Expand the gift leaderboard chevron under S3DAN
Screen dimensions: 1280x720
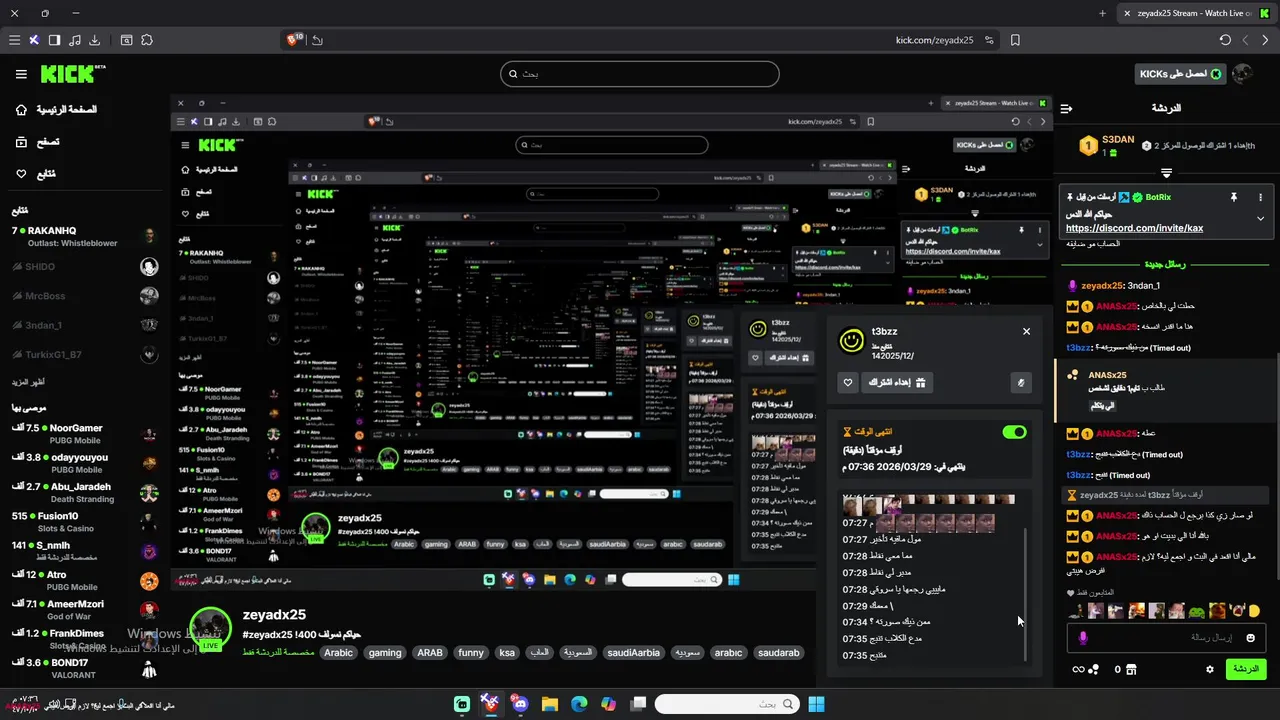[x=1166, y=173]
